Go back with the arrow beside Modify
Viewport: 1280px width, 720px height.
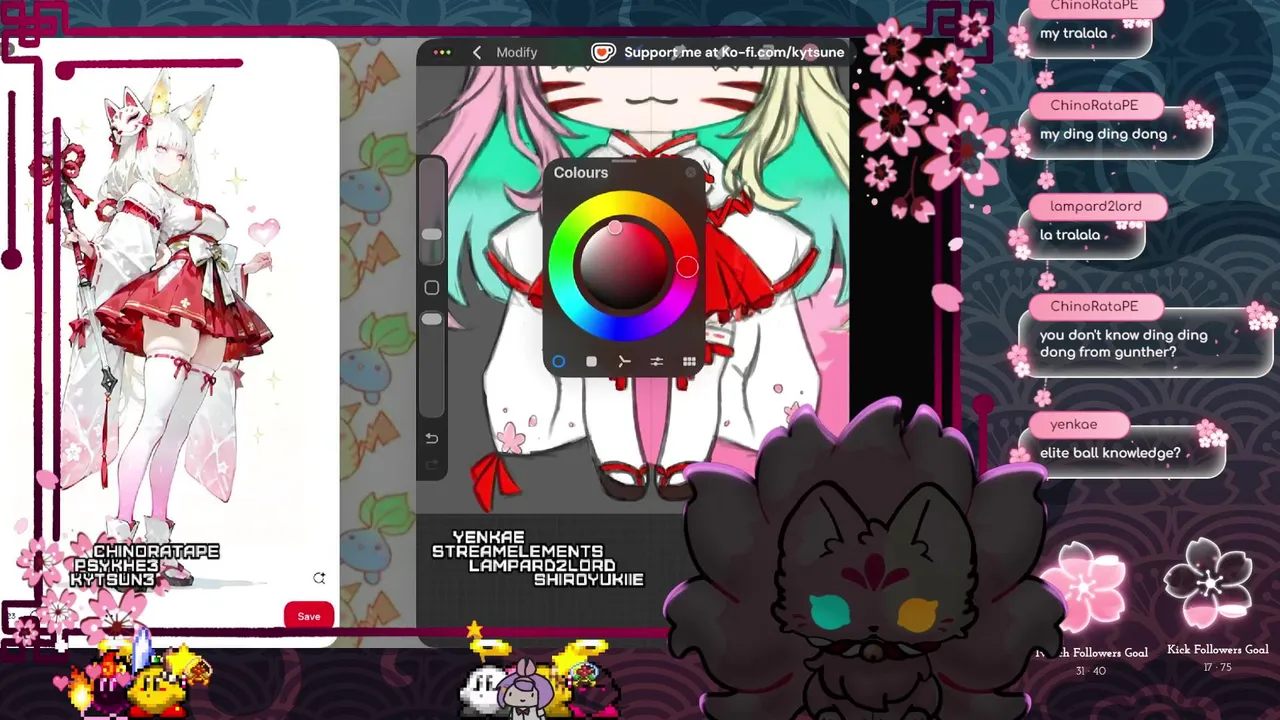[x=477, y=52]
